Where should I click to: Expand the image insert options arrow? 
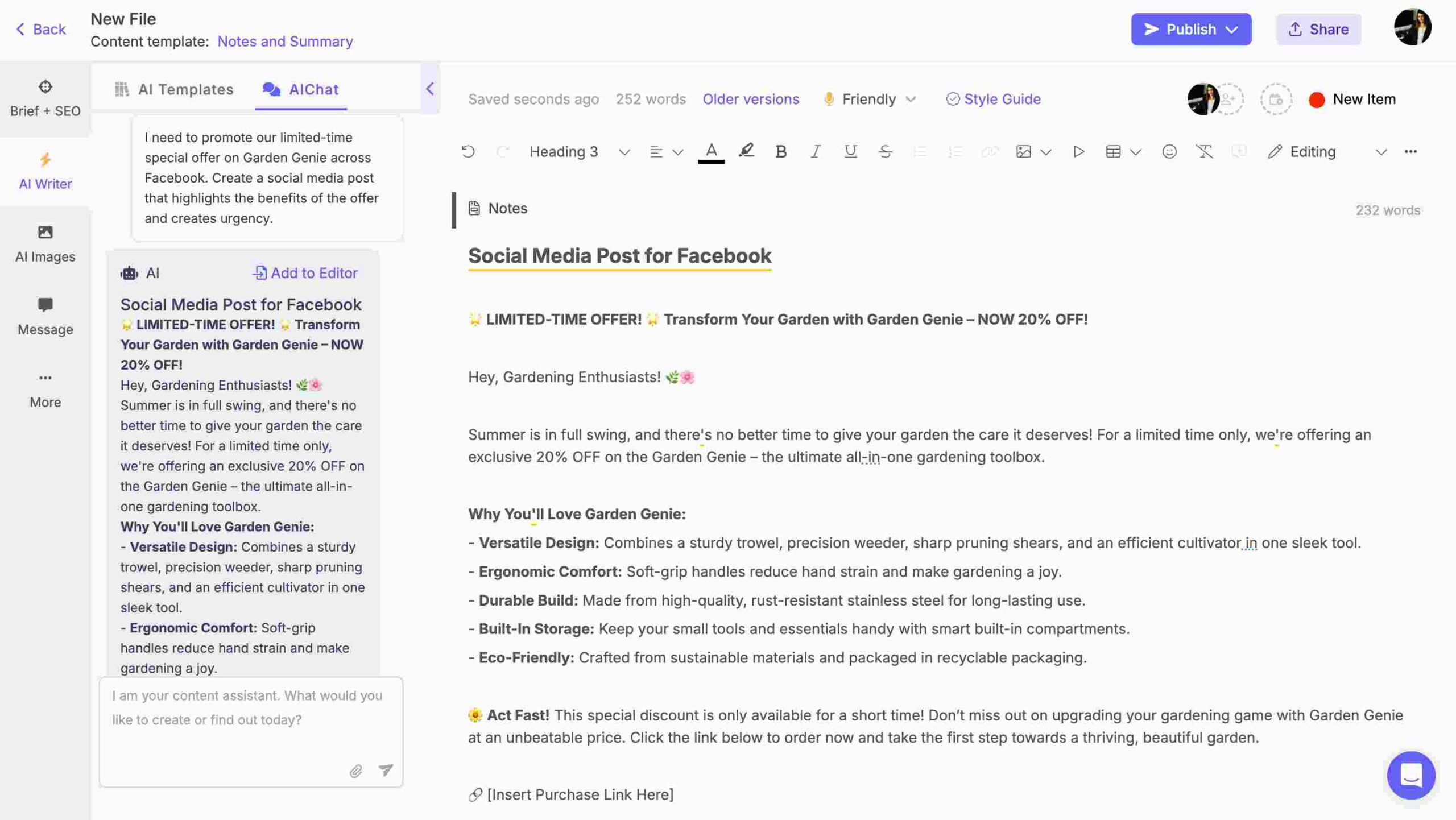pyautogui.click(x=1046, y=152)
